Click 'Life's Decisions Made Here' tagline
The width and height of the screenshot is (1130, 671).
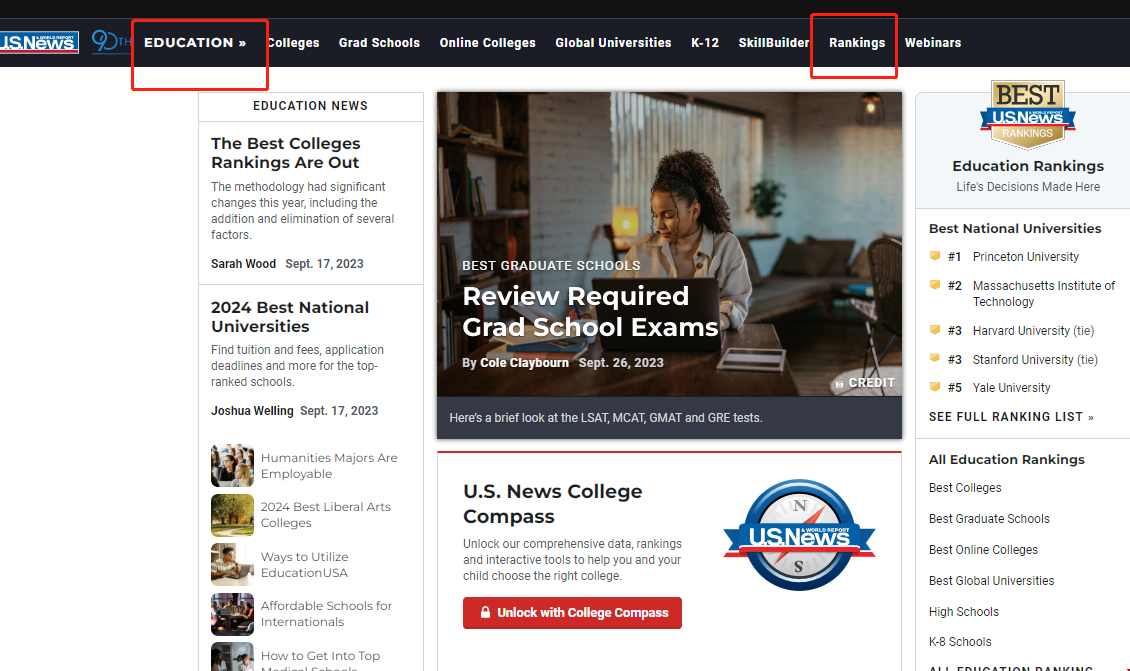click(x=1028, y=187)
